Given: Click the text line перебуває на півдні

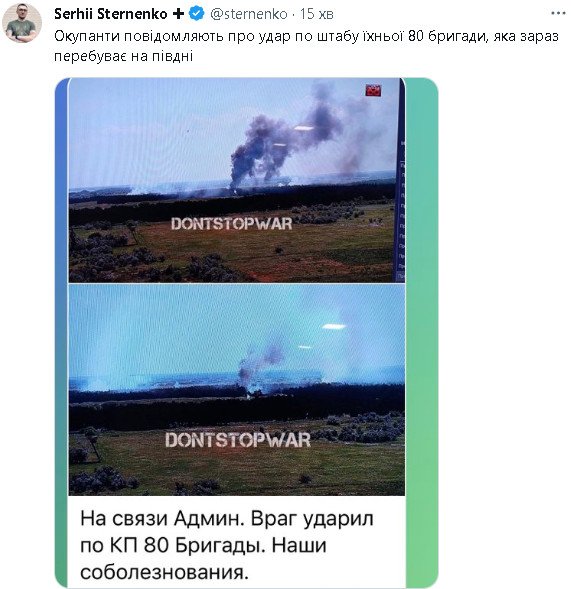Looking at the screenshot, I should pos(124,56).
